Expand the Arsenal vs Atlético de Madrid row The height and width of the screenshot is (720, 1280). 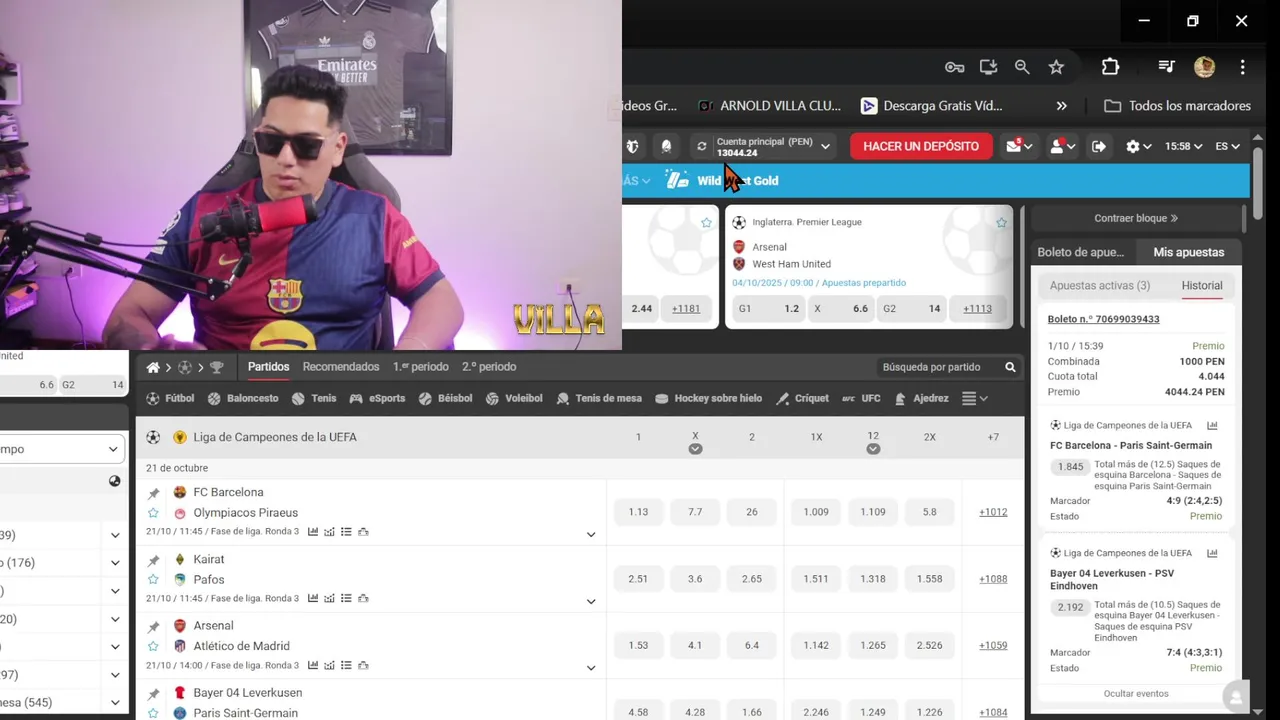(x=591, y=668)
